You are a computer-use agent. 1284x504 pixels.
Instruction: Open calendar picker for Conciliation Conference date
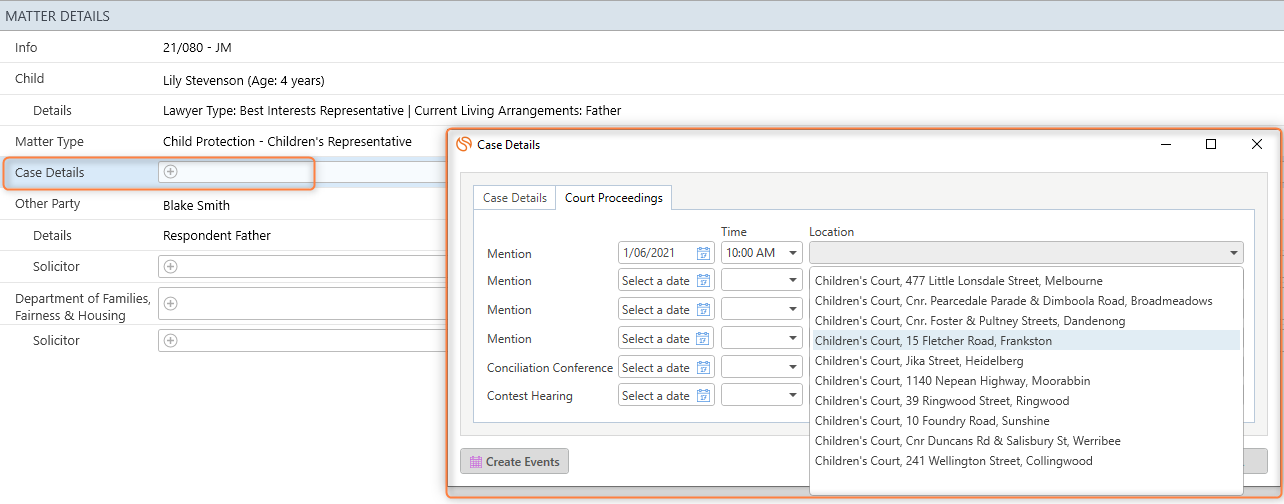coord(703,368)
